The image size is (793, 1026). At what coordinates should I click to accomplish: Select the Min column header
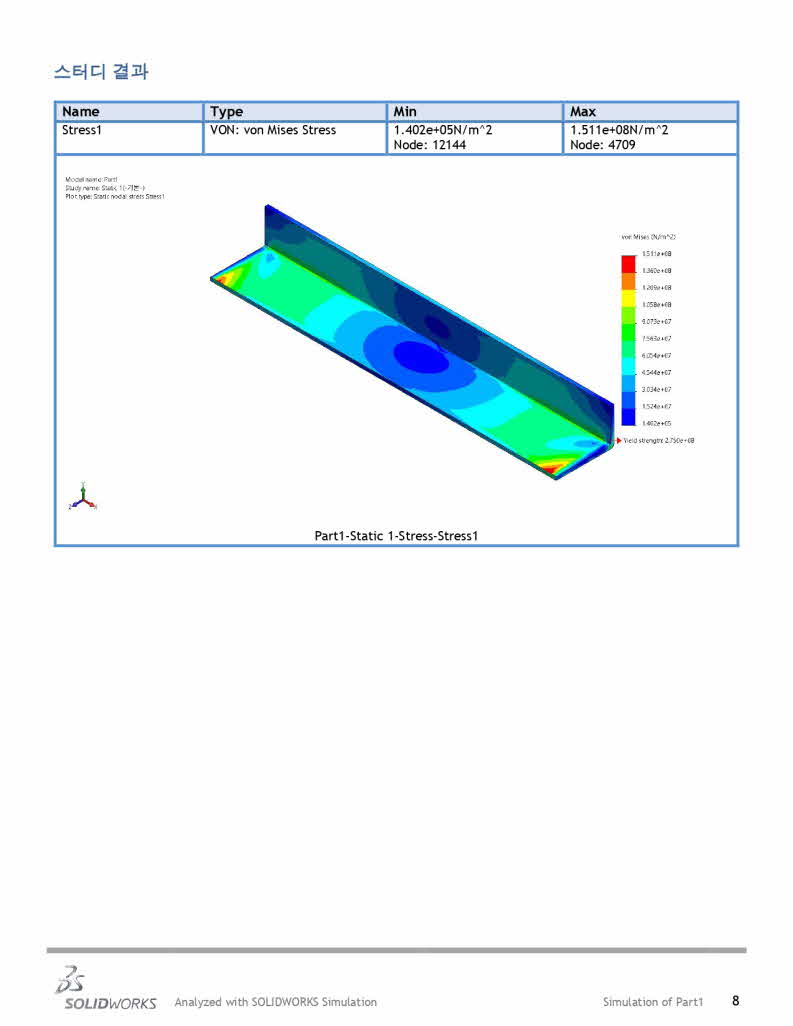point(405,112)
